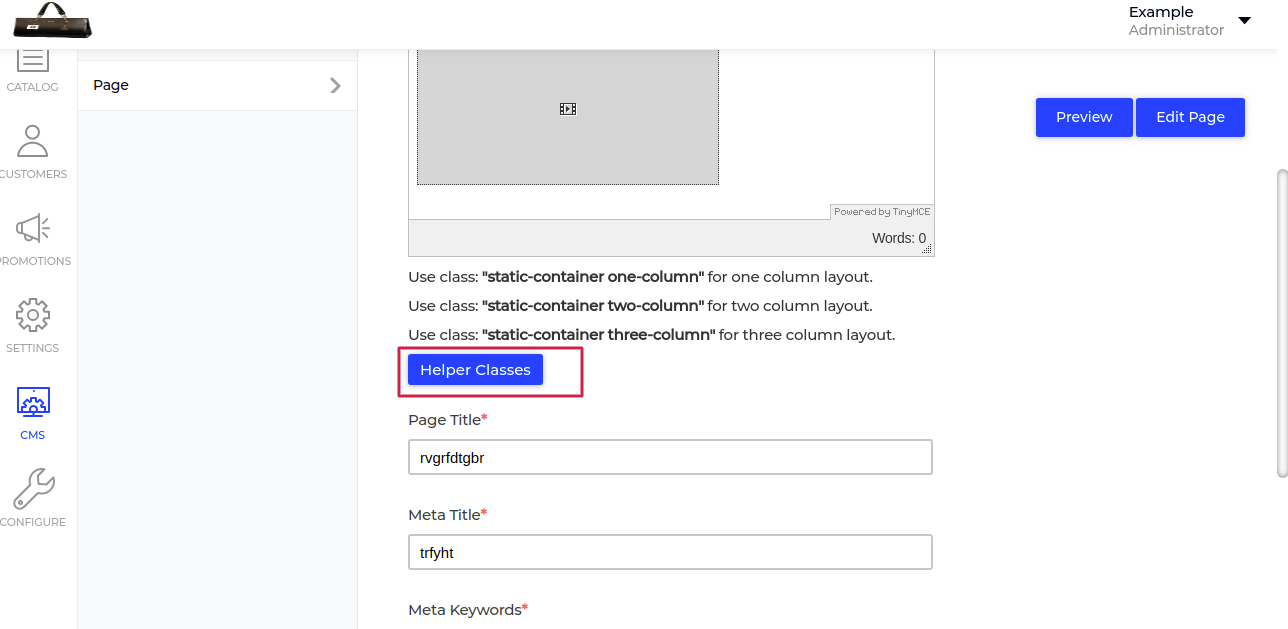The image size is (1288, 629).
Task: Open the Promotions megaphone icon
Action: (33, 228)
